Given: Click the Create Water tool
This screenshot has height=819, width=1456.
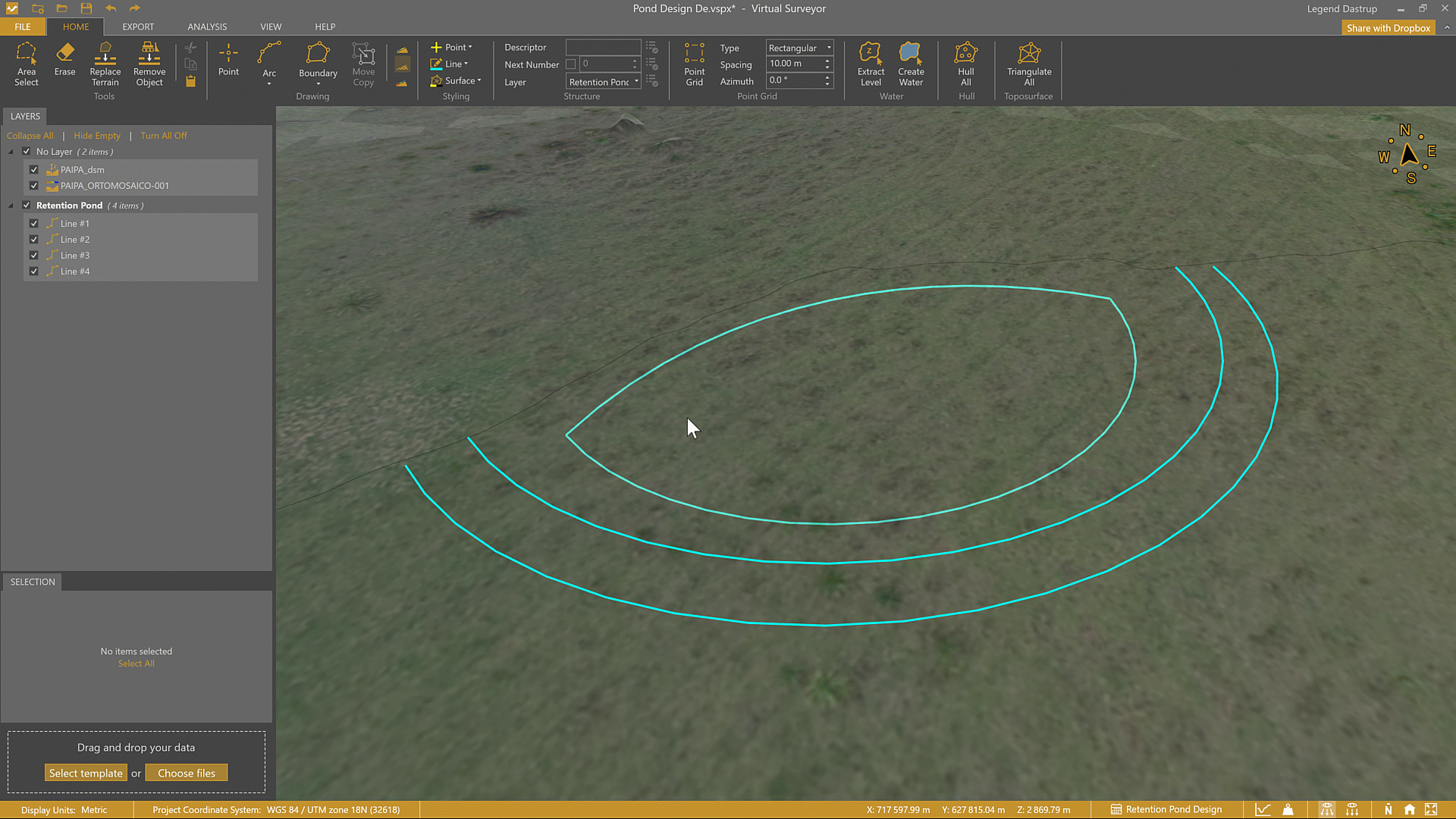Looking at the screenshot, I should coord(910,64).
